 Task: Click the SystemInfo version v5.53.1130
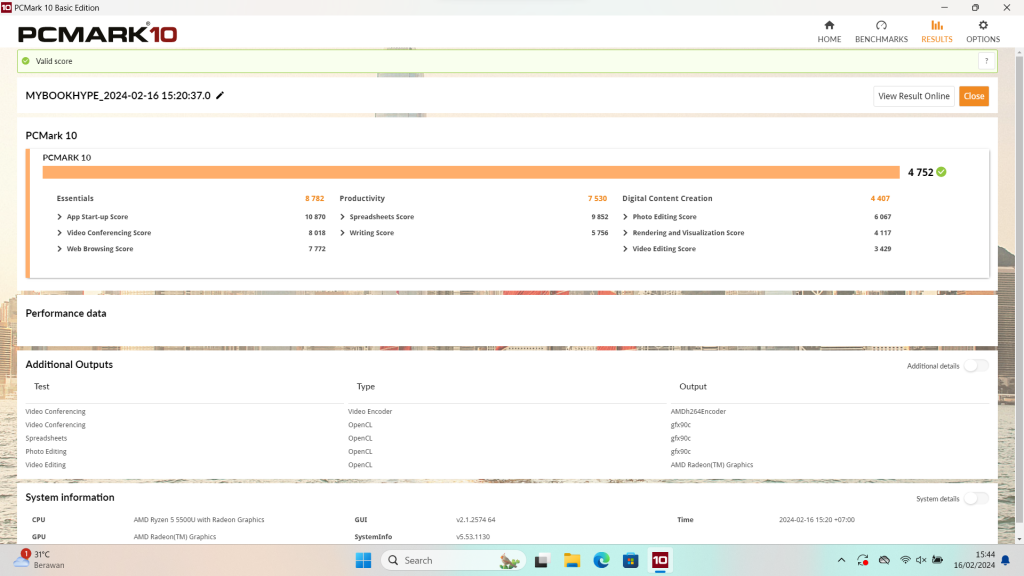pyautogui.click(x=473, y=537)
